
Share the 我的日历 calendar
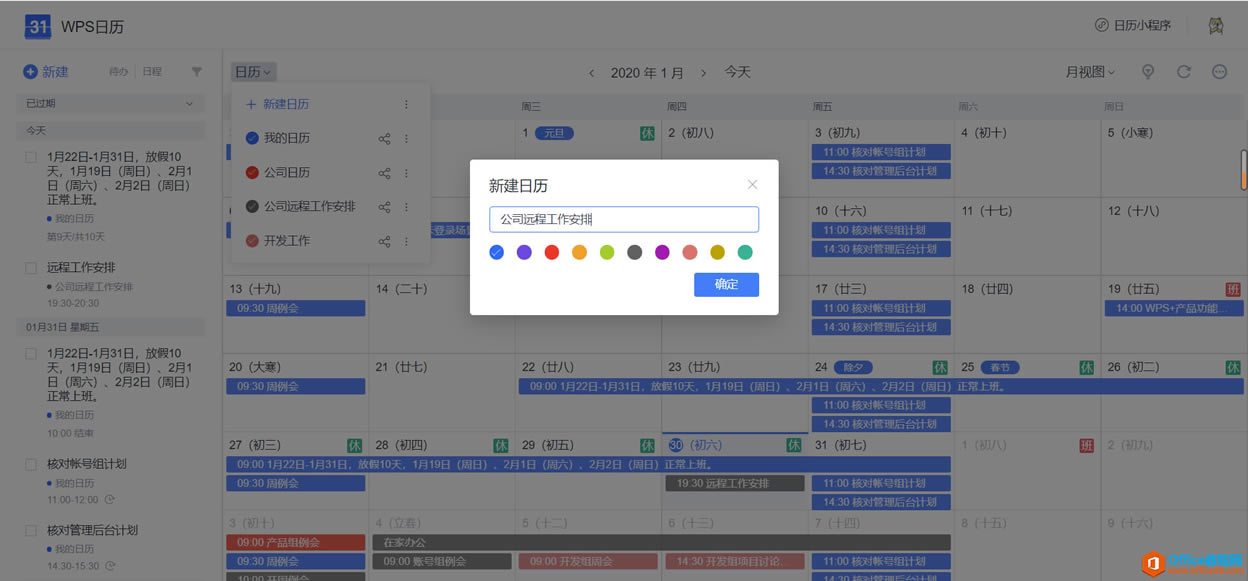pos(384,139)
